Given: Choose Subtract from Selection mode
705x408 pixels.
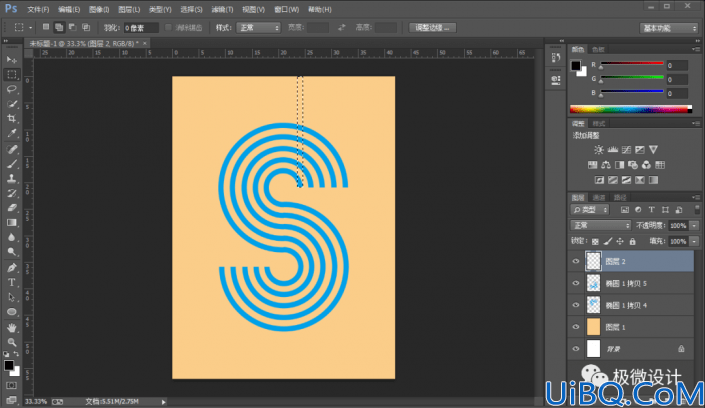Looking at the screenshot, I should (x=72, y=27).
